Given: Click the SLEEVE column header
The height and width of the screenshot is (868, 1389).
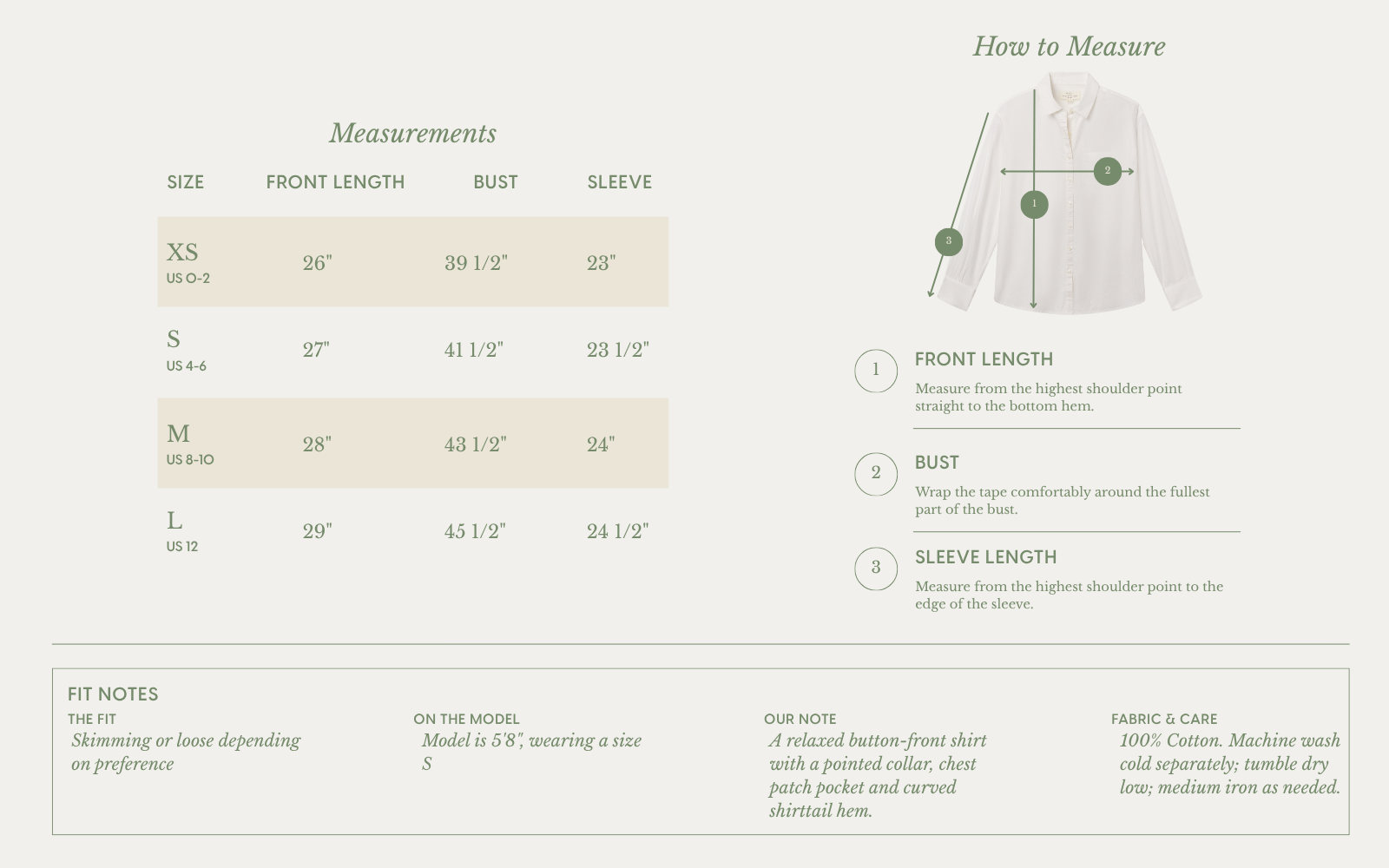Looking at the screenshot, I should 619,182.
